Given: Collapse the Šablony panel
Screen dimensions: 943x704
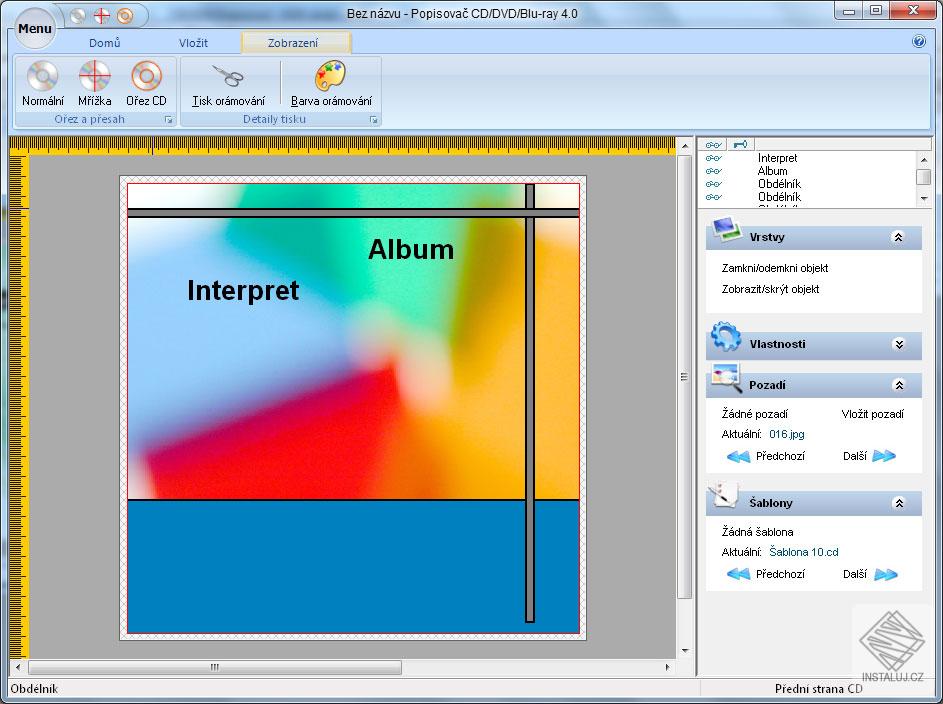Looking at the screenshot, I should pos(898,504).
